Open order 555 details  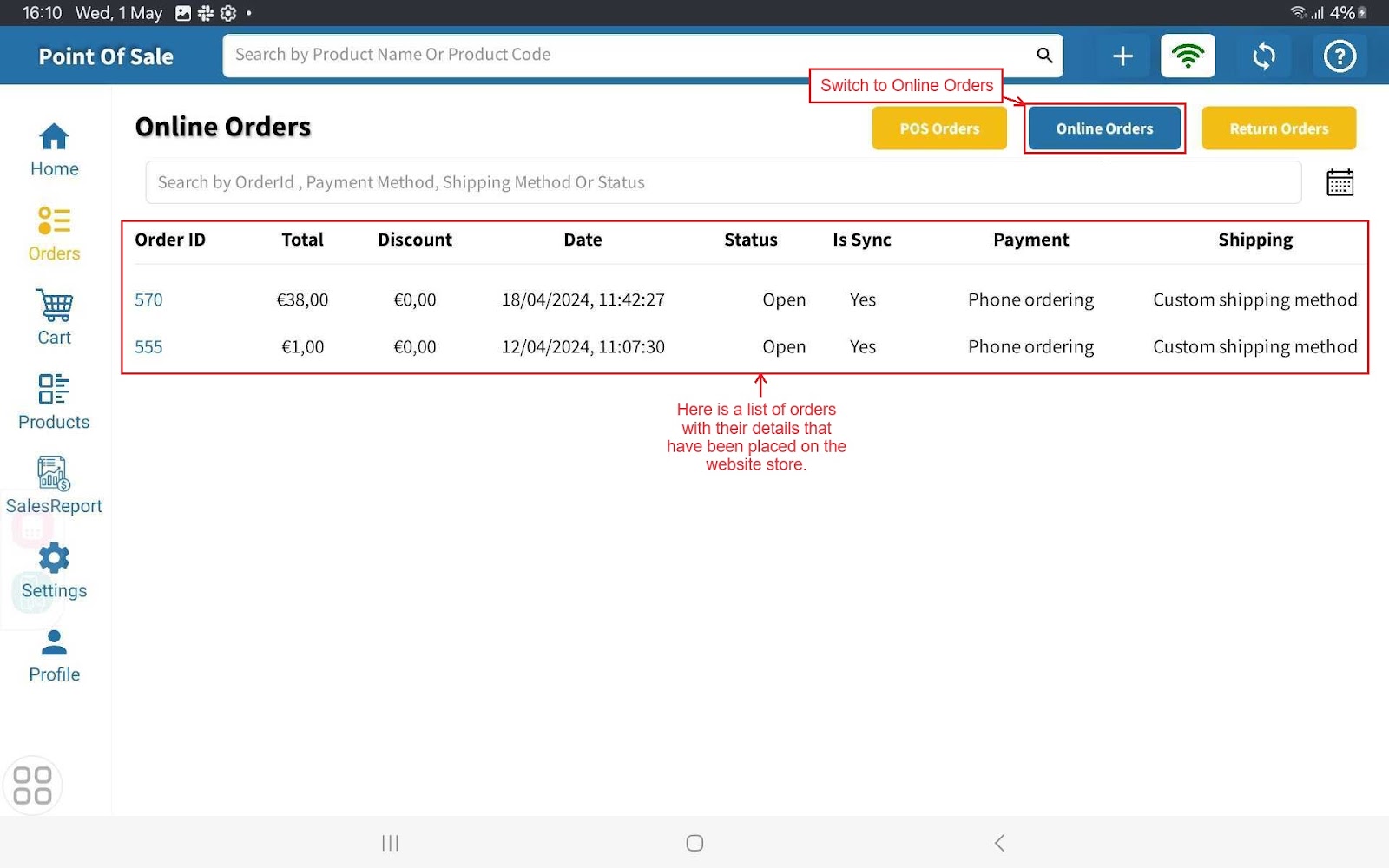(148, 347)
